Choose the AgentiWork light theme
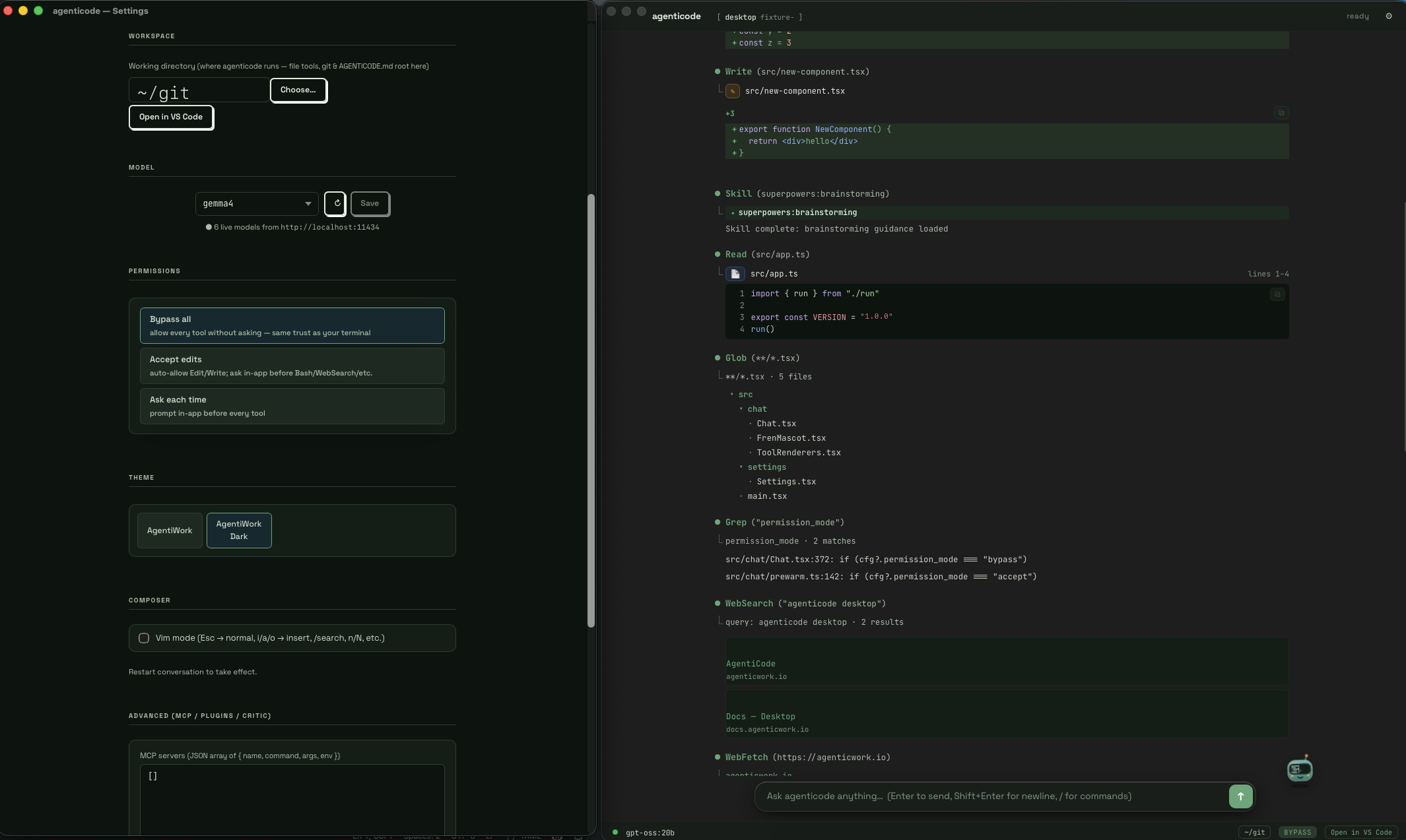The width and height of the screenshot is (1406, 840). [170, 531]
